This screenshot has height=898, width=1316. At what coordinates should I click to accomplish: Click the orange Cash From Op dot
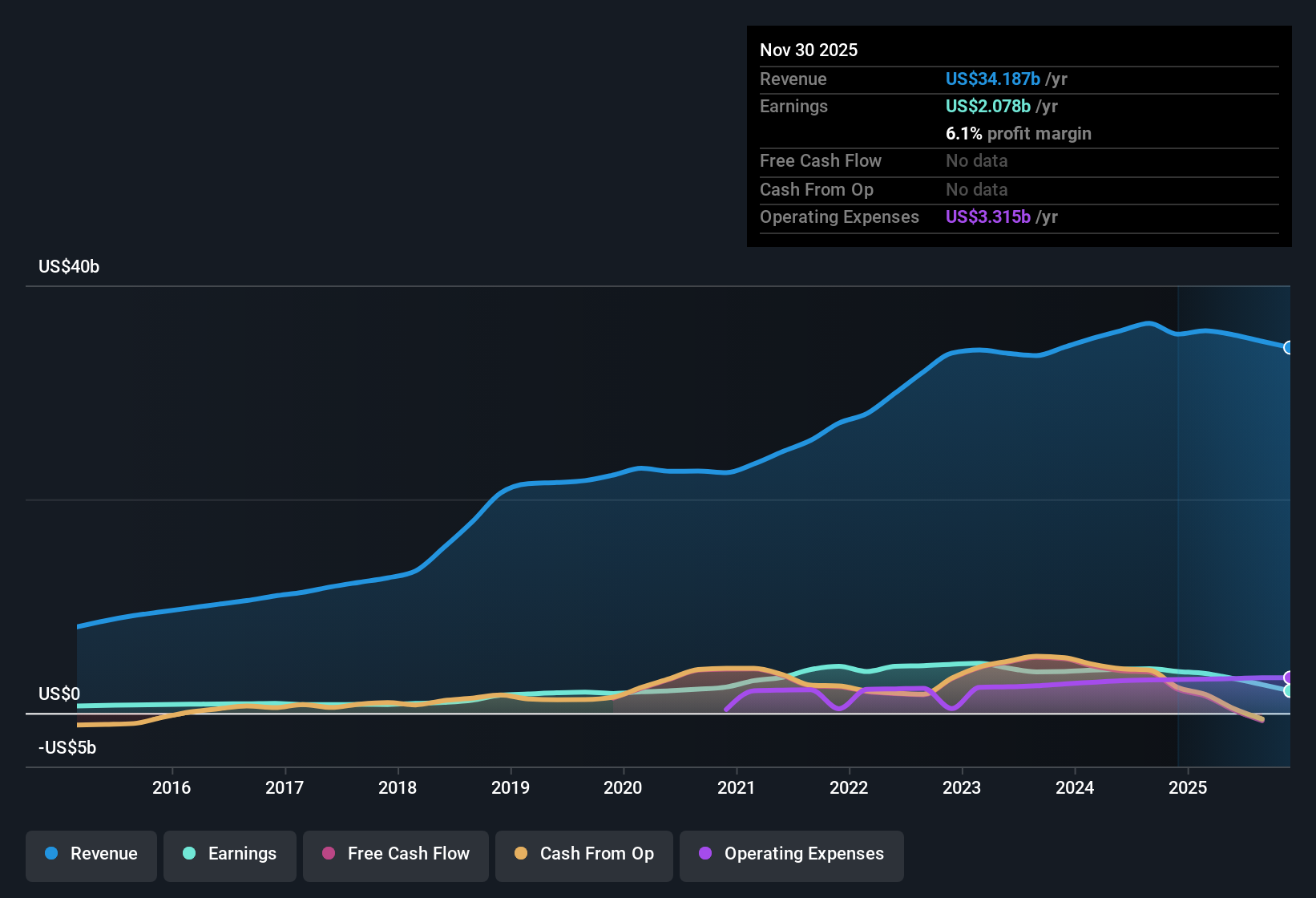[x=520, y=854]
